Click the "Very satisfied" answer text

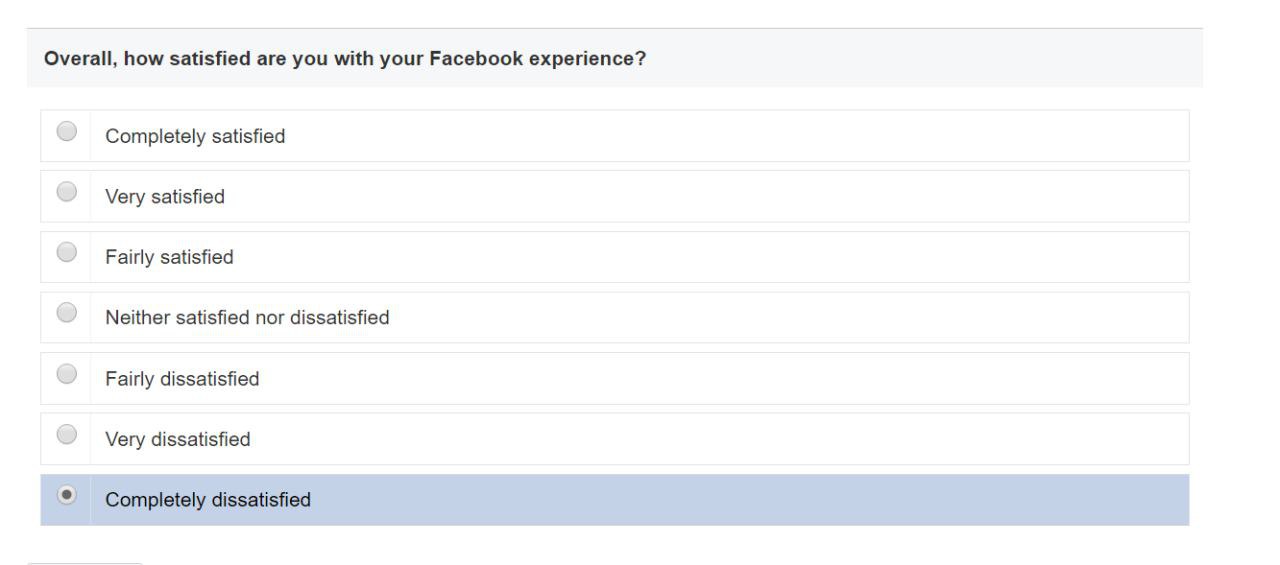tap(165, 197)
